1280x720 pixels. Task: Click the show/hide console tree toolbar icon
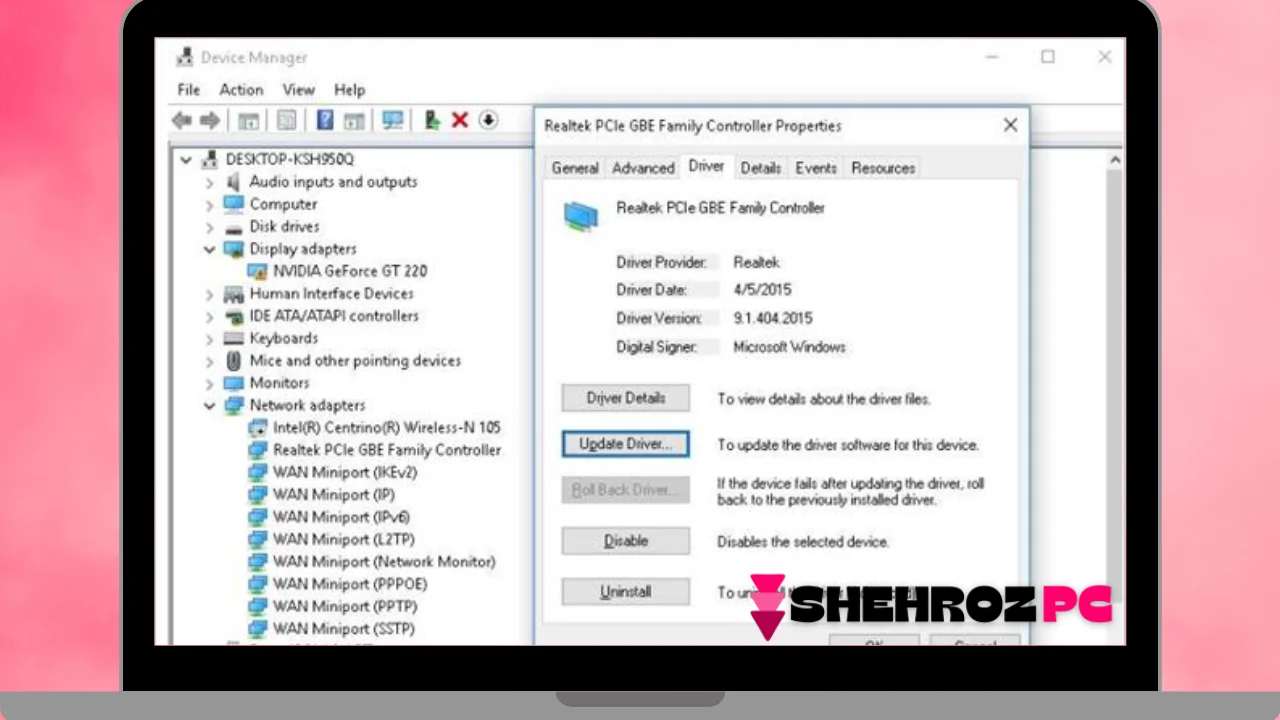pos(249,120)
